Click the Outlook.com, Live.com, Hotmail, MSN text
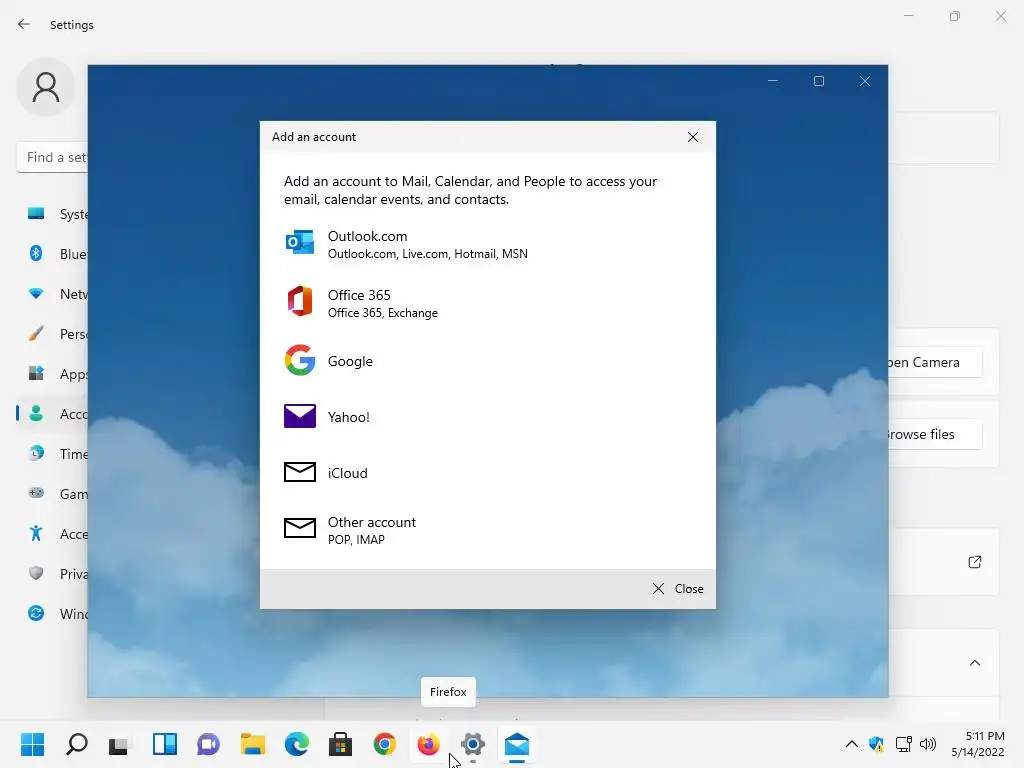 coord(428,254)
